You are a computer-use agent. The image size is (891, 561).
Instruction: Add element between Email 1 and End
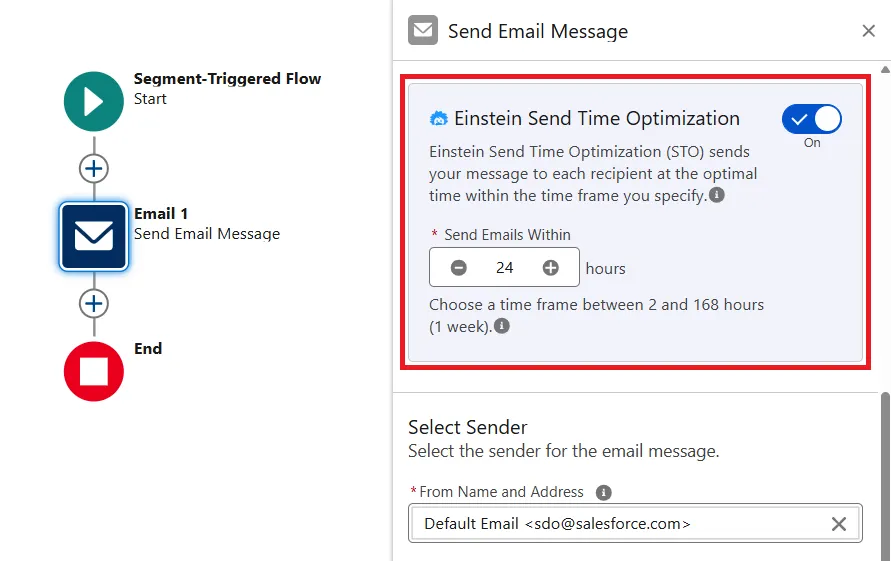click(93, 303)
